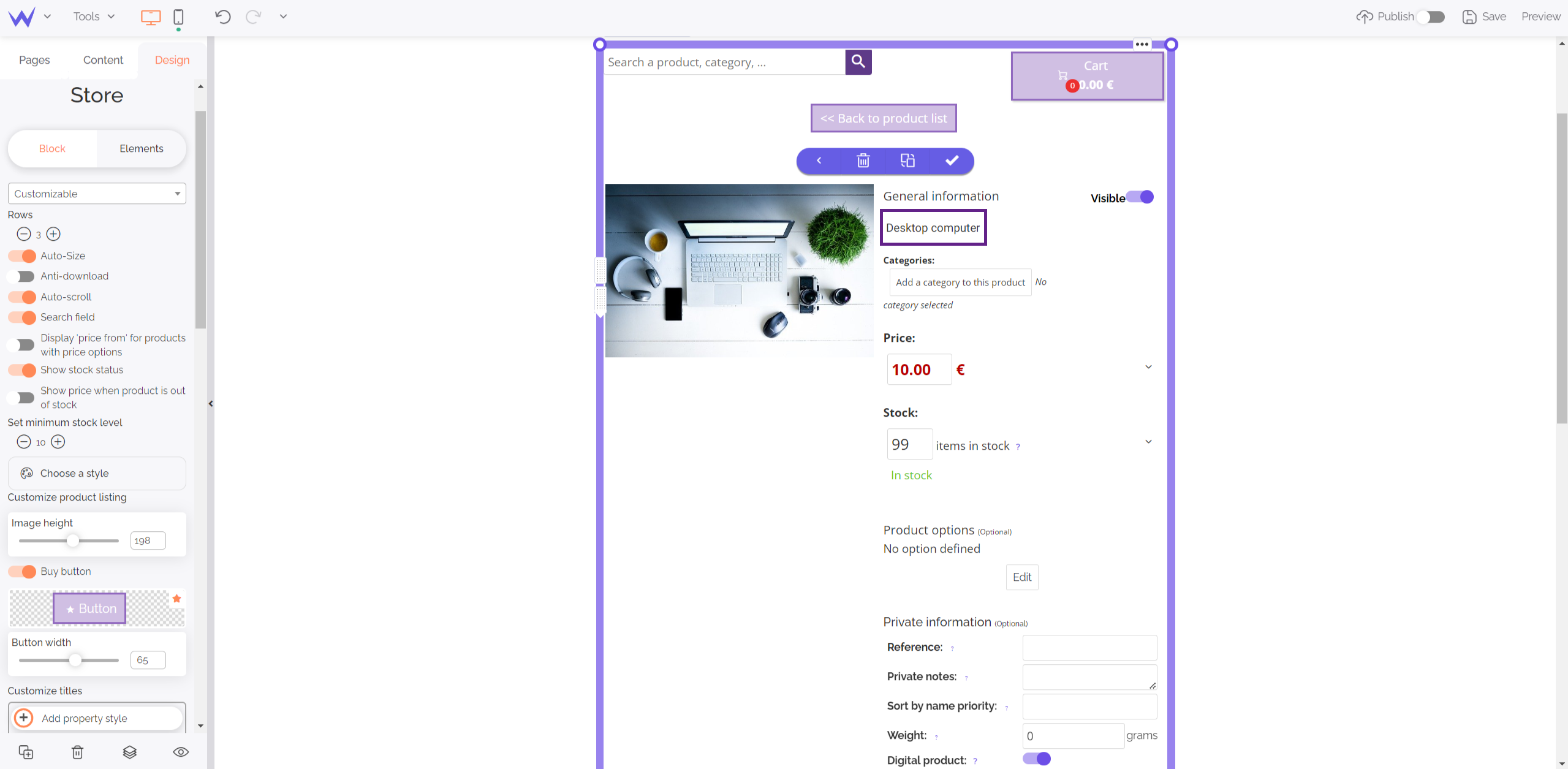Delete block trash icon in bottom bar
The width and height of the screenshot is (1568, 769).
click(x=77, y=752)
